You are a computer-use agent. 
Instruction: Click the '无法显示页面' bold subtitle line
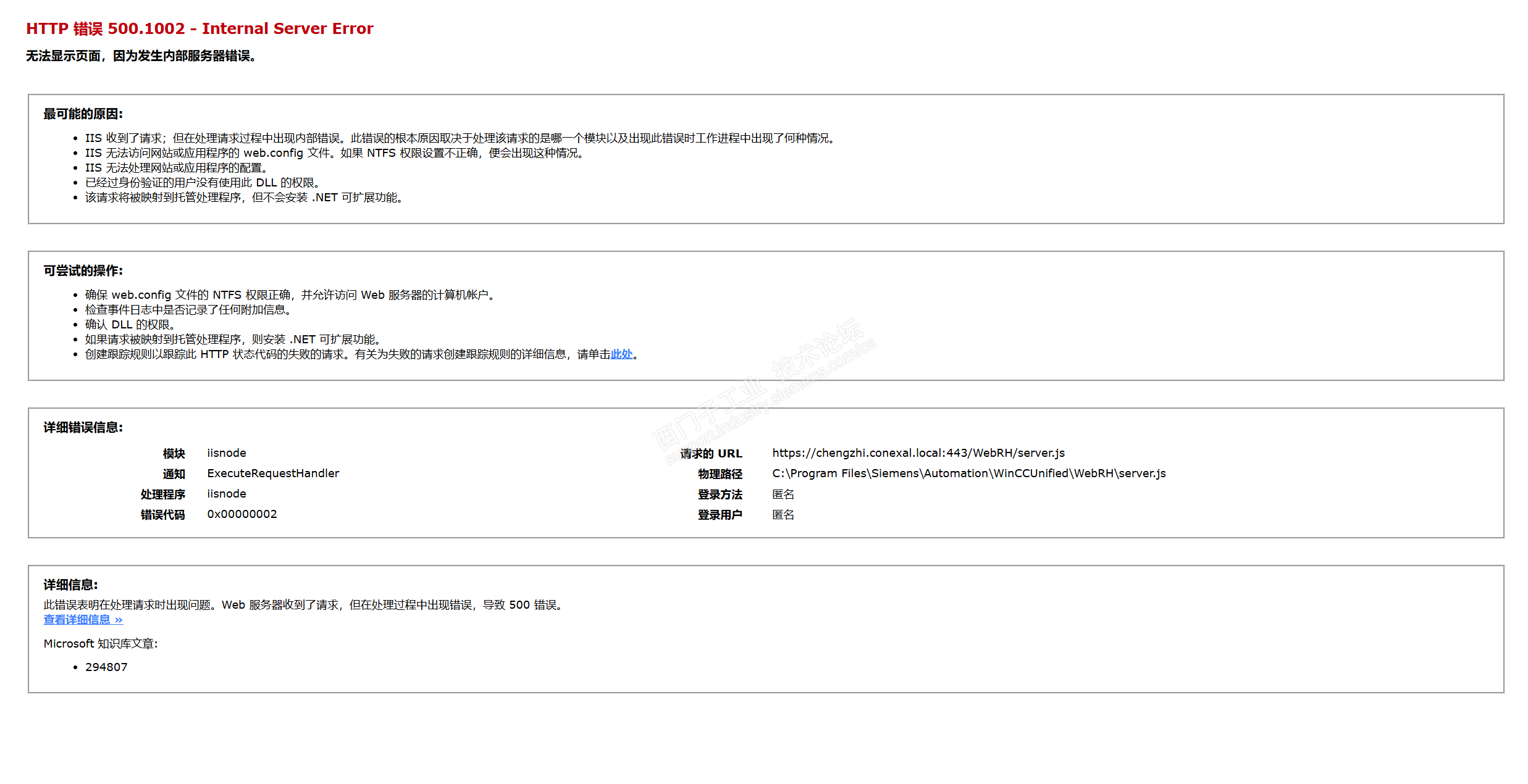tap(141, 56)
